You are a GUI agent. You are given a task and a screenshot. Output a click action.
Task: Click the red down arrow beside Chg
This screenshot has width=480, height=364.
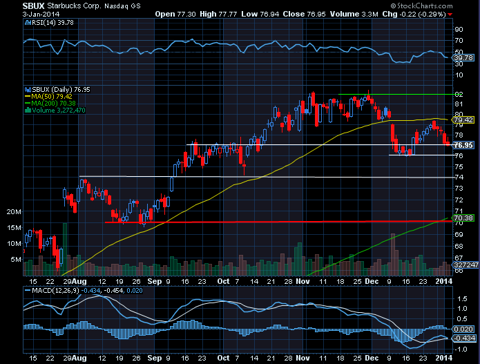pyautogui.click(x=450, y=14)
